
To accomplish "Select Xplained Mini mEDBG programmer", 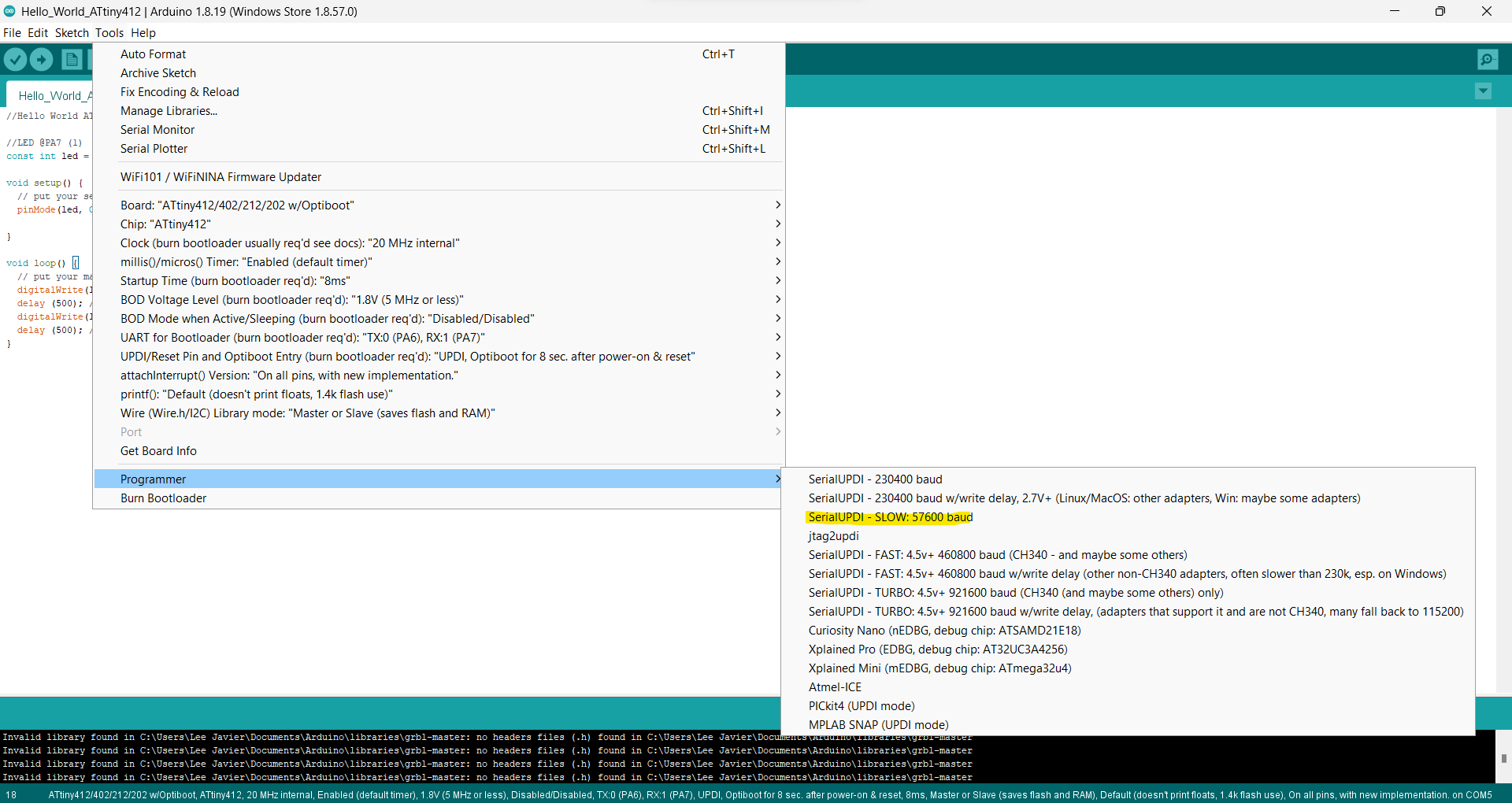I will click(1128, 668).
